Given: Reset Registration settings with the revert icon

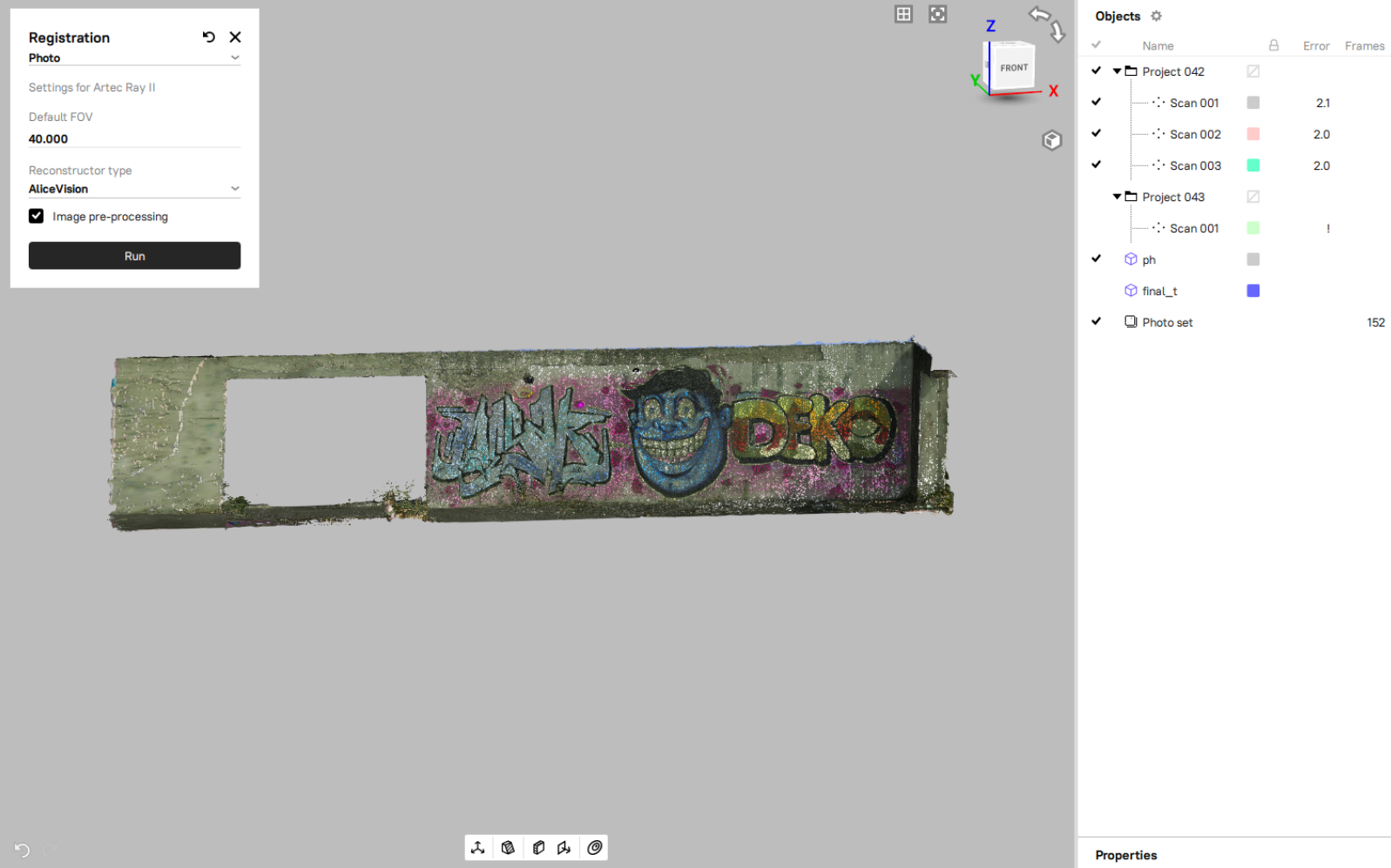Looking at the screenshot, I should 208,37.
